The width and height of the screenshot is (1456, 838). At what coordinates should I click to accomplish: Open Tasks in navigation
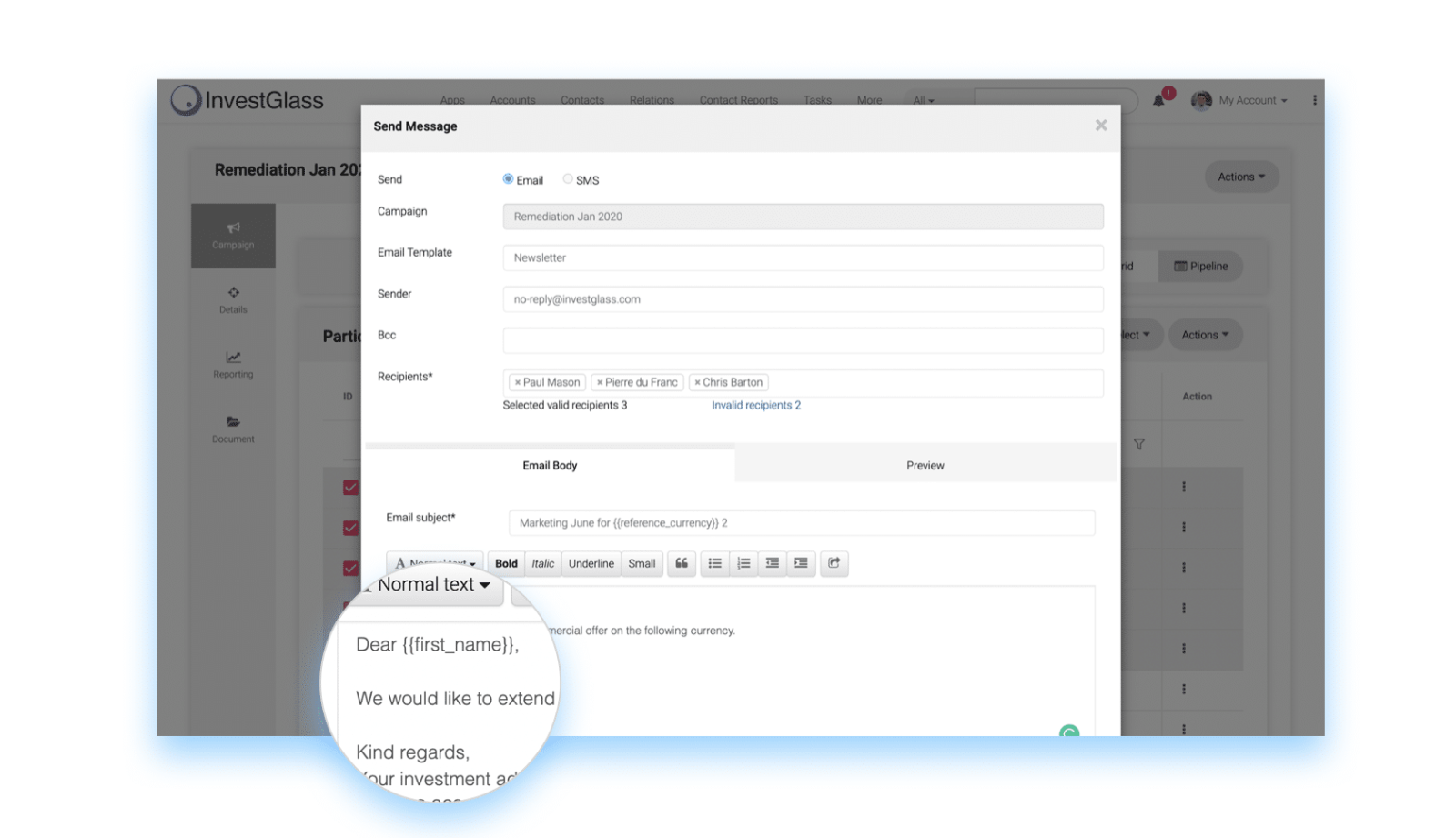click(x=817, y=101)
